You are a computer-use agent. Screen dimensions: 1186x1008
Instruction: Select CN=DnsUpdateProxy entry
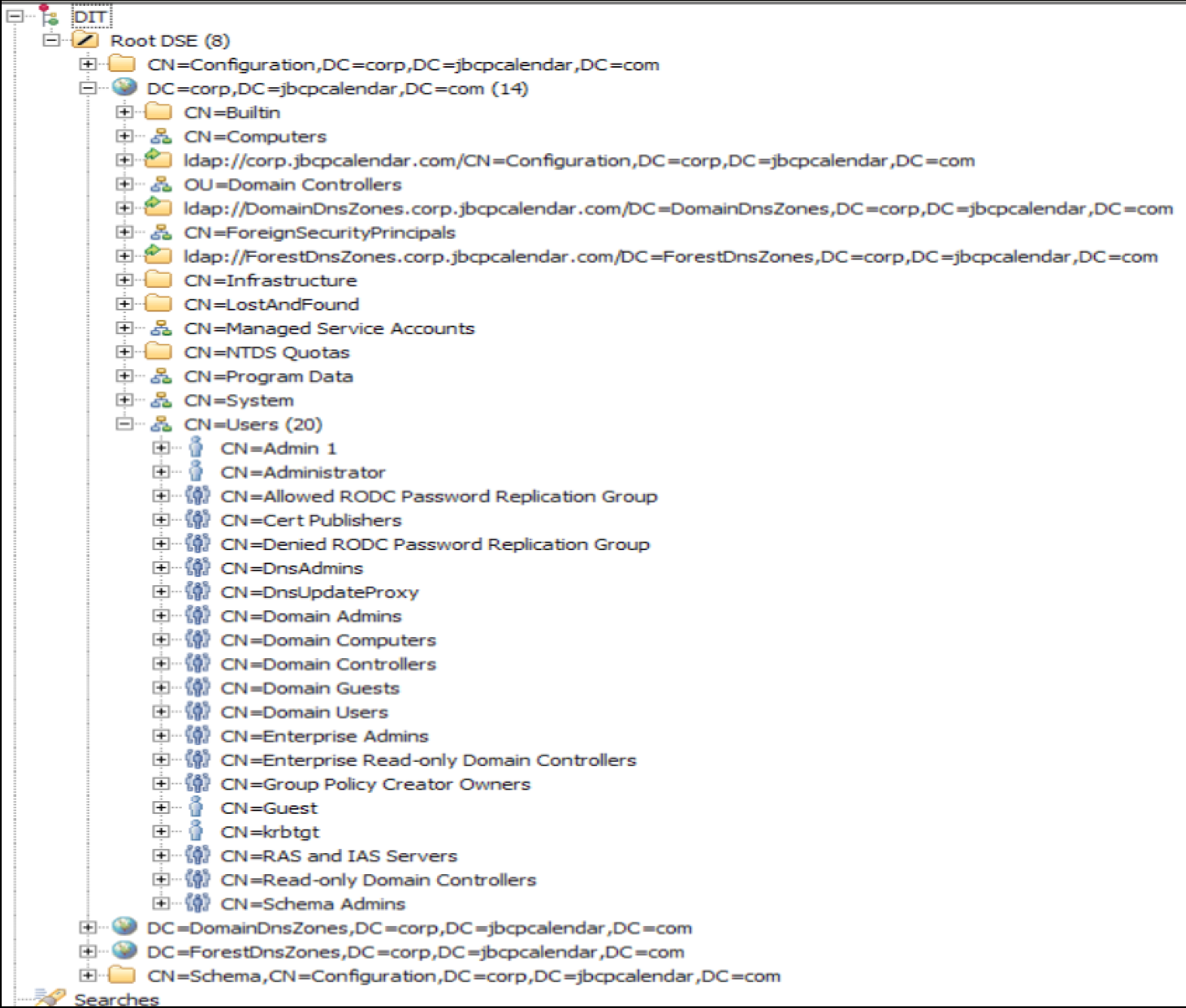click(x=320, y=592)
